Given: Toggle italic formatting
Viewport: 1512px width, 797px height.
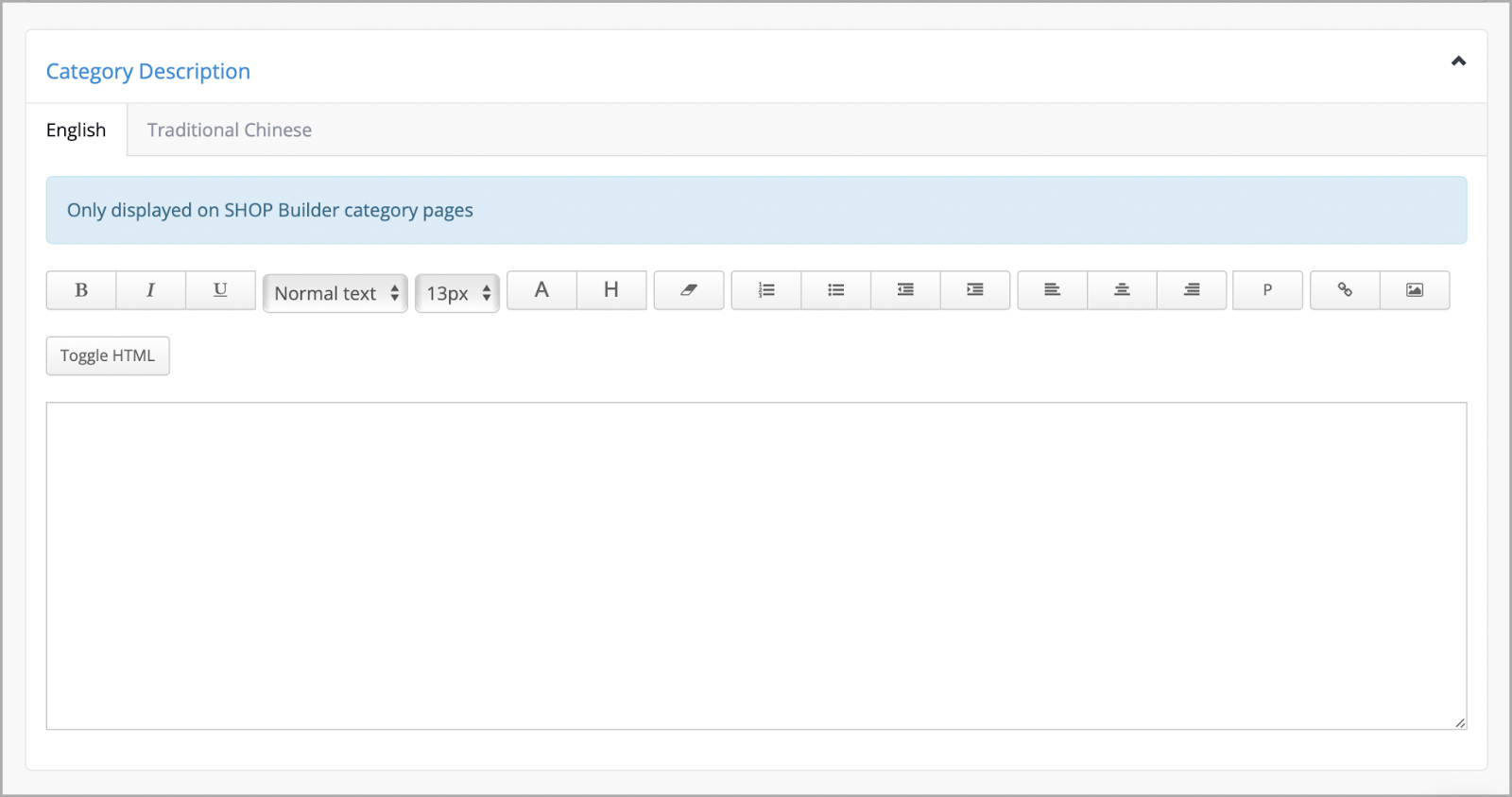Looking at the screenshot, I should [x=150, y=290].
